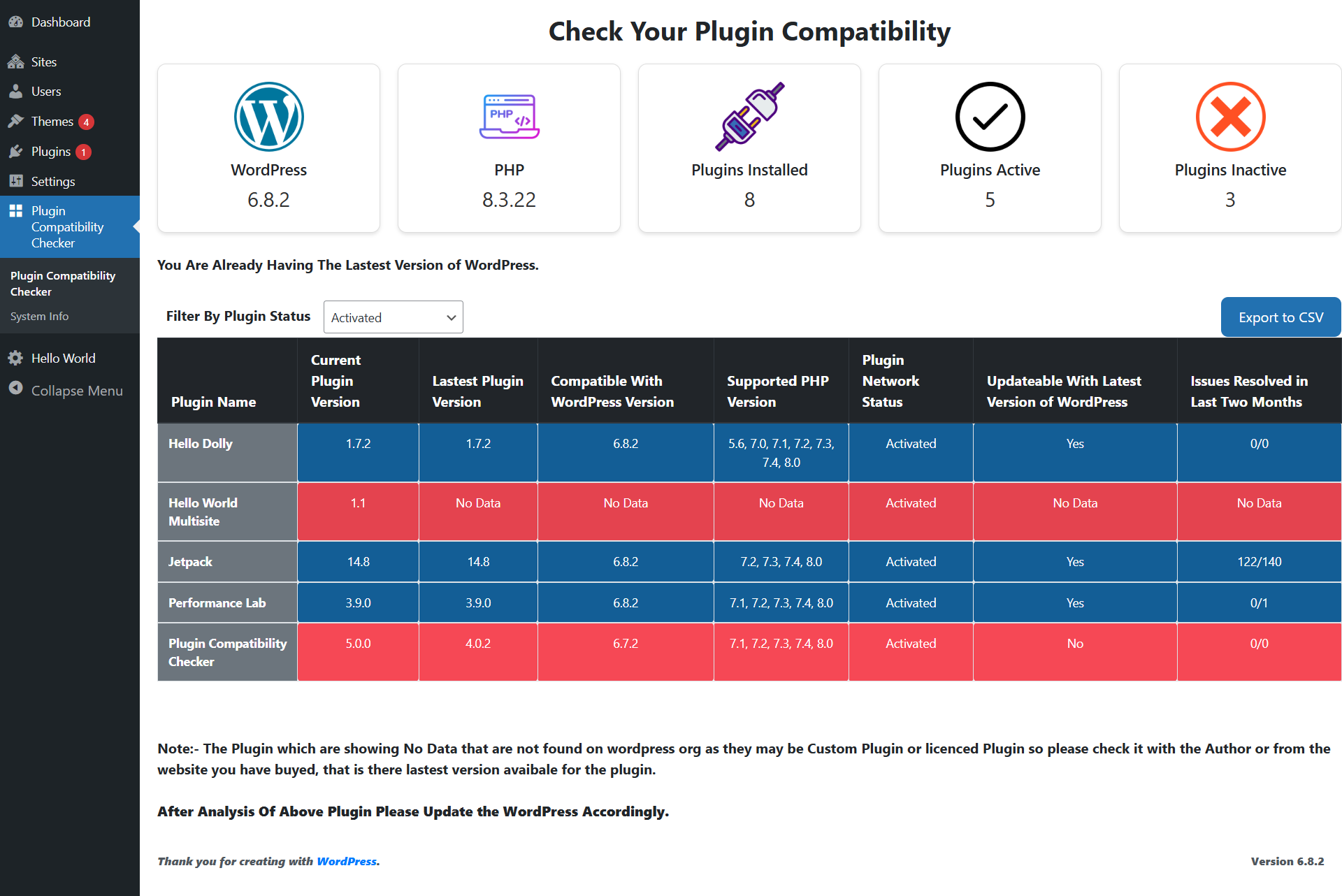
Task: Open the System Info submenu item
Action: coord(40,316)
